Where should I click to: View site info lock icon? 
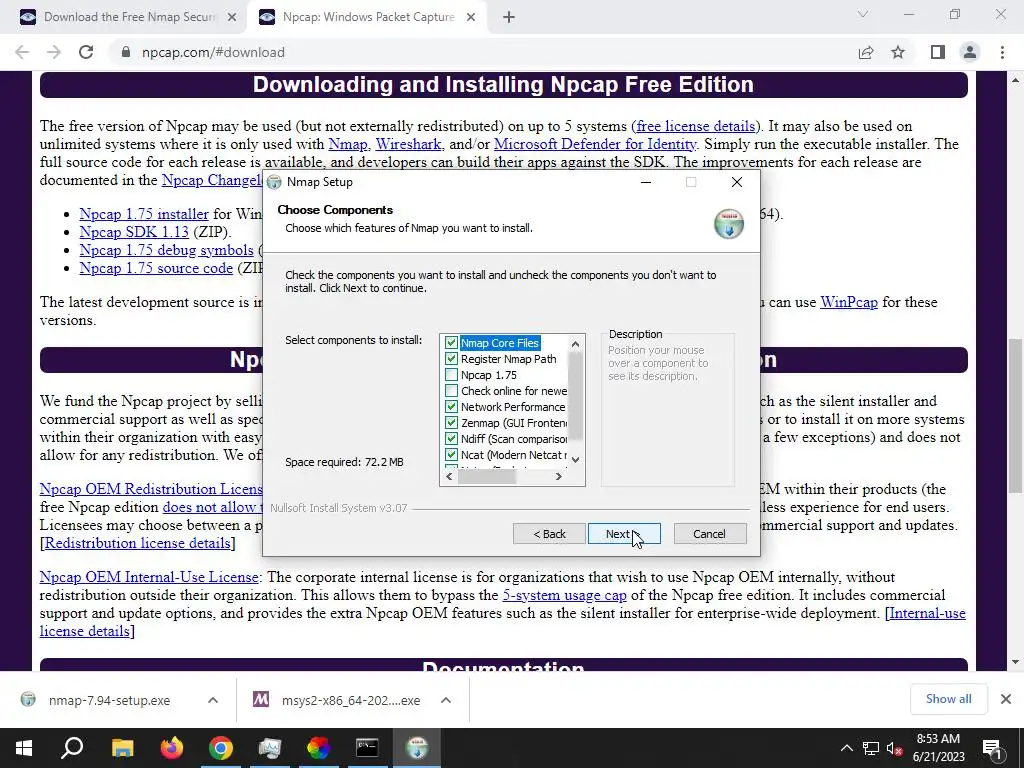click(126, 52)
